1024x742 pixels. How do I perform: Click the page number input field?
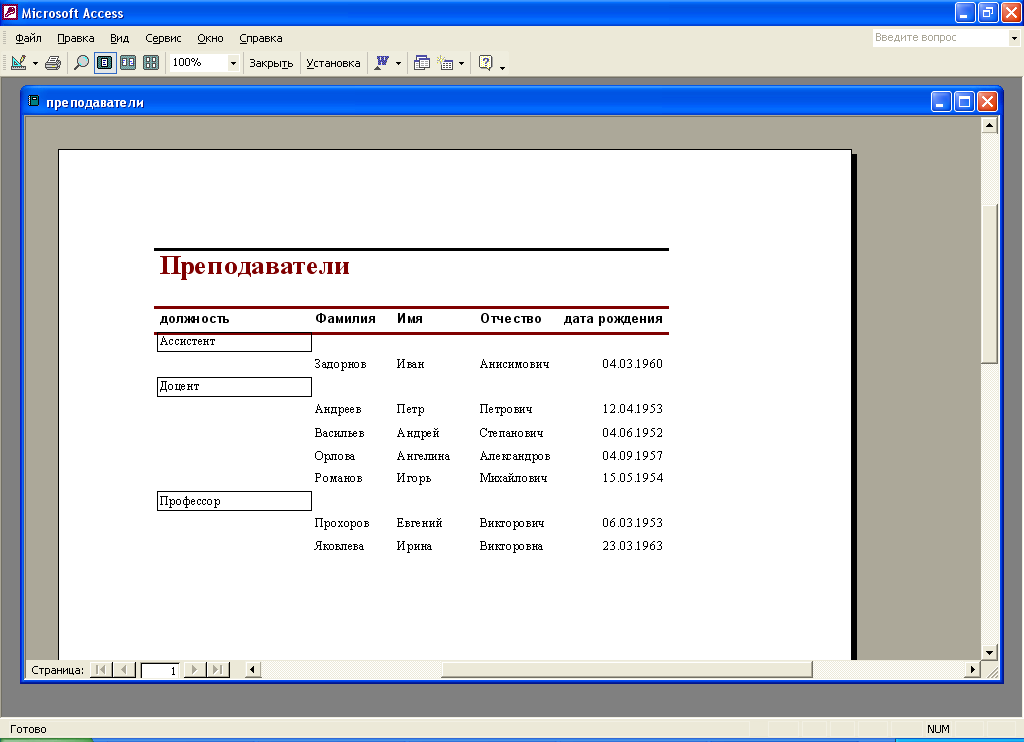pos(160,670)
